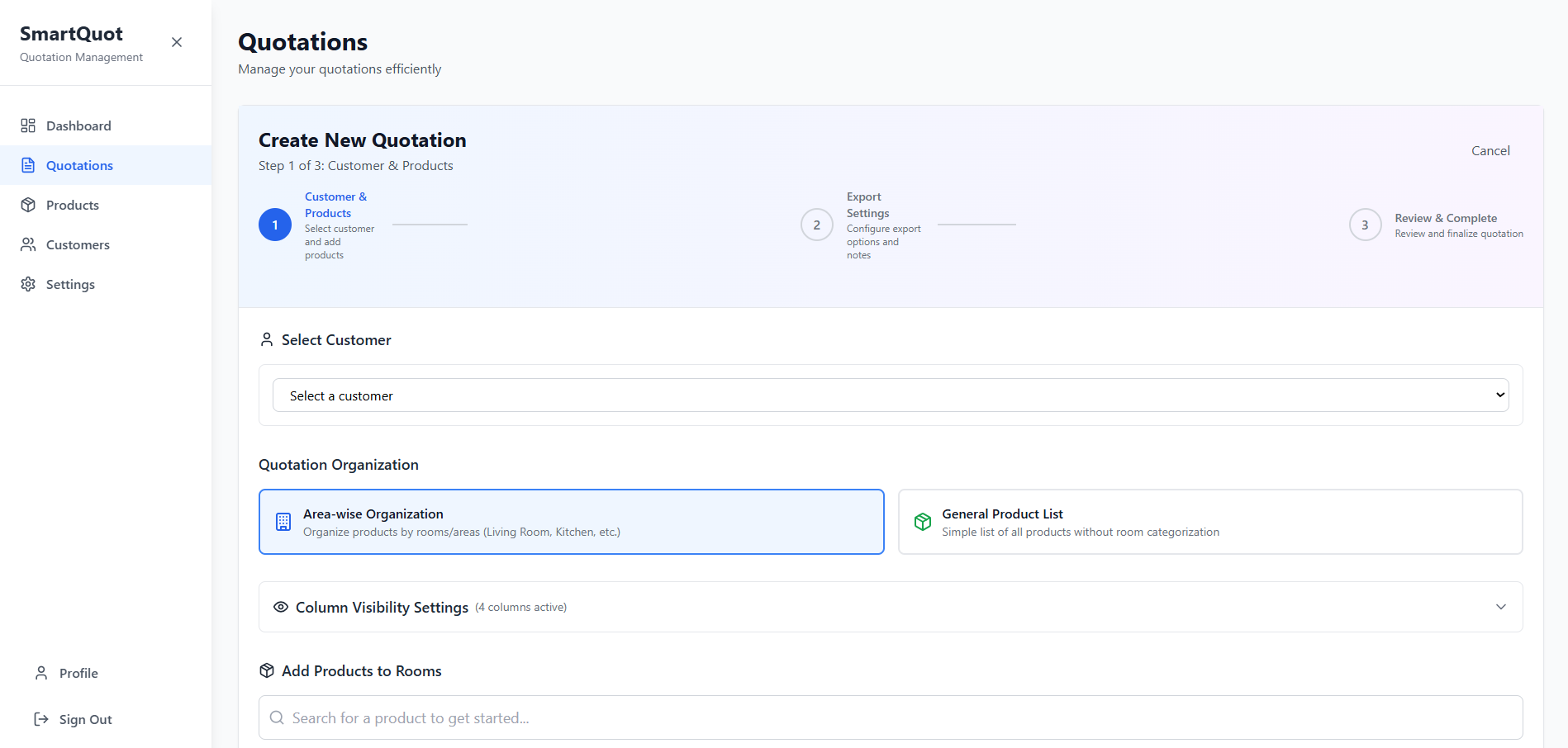This screenshot has height=748, width=1568.
Task: Click the Sign Out arrow icon
Action: 41,719
